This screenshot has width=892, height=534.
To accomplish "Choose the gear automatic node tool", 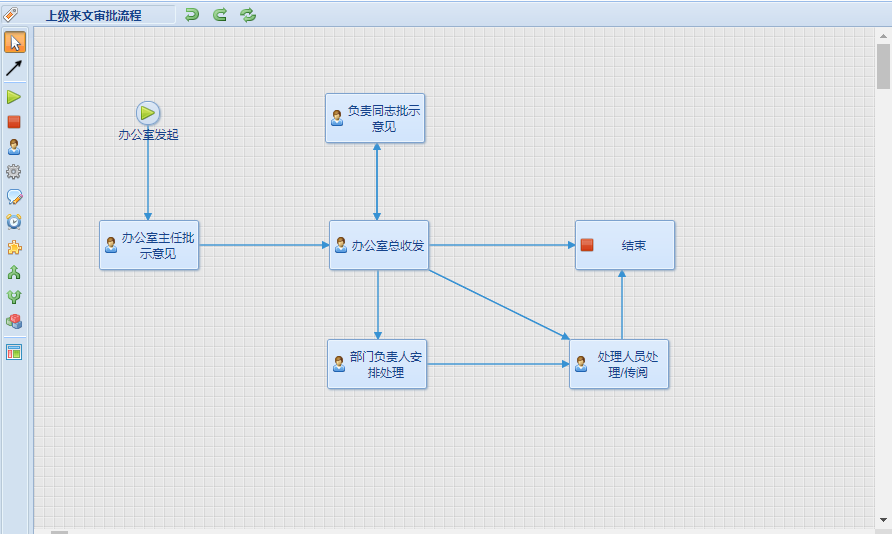I will 14,172.
